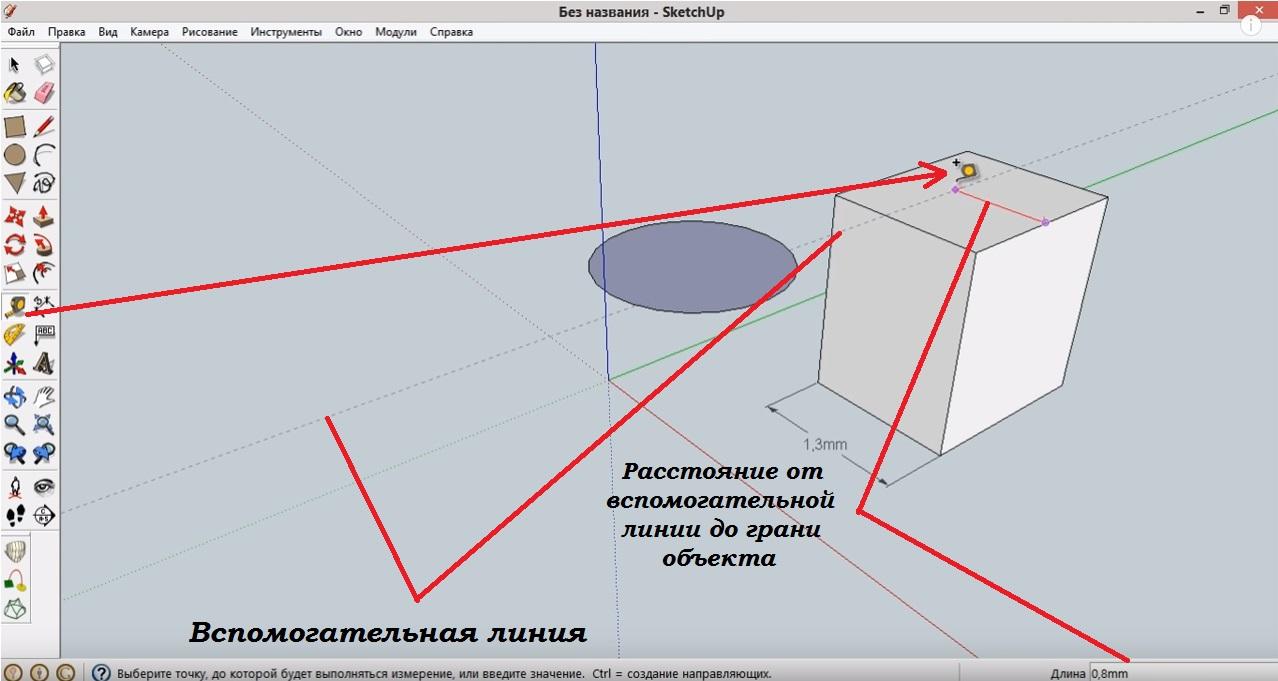
Task: Choose the Rectangle drawing tool
Action: (15, 127)
